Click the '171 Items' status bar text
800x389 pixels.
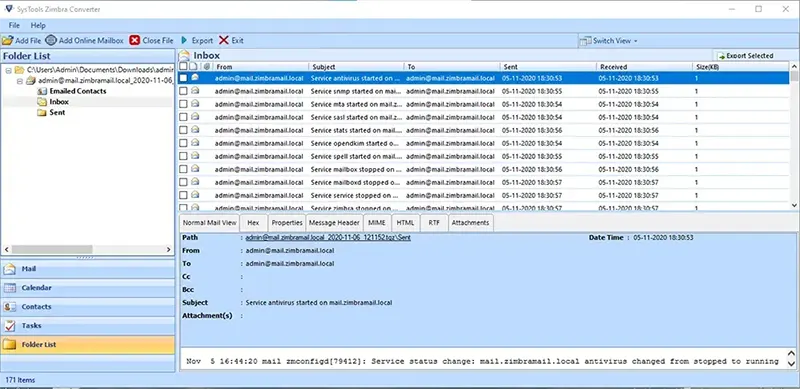coord(19,380)
